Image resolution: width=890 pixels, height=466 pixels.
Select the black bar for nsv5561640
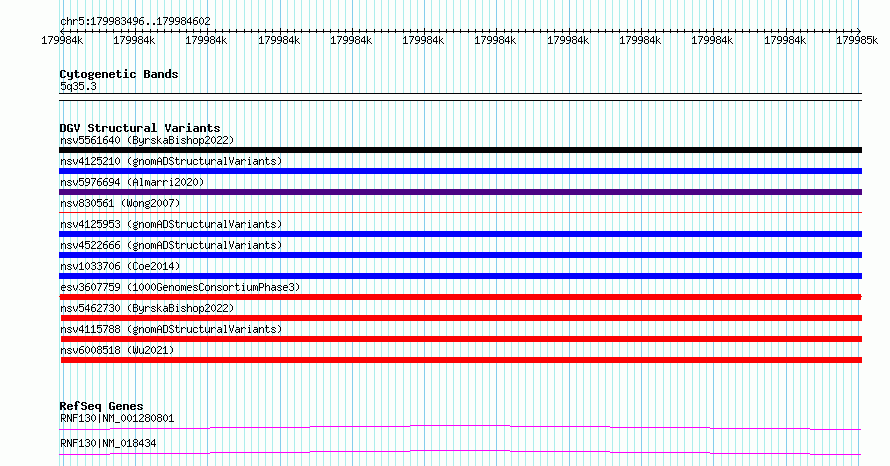tap(460, 150)
